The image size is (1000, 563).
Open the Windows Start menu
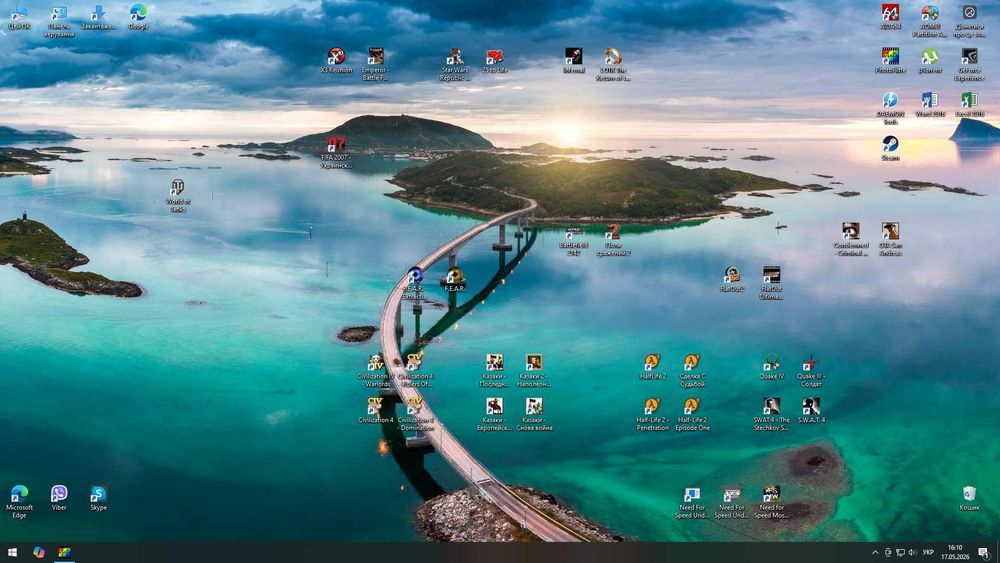[x=12, y=552]
